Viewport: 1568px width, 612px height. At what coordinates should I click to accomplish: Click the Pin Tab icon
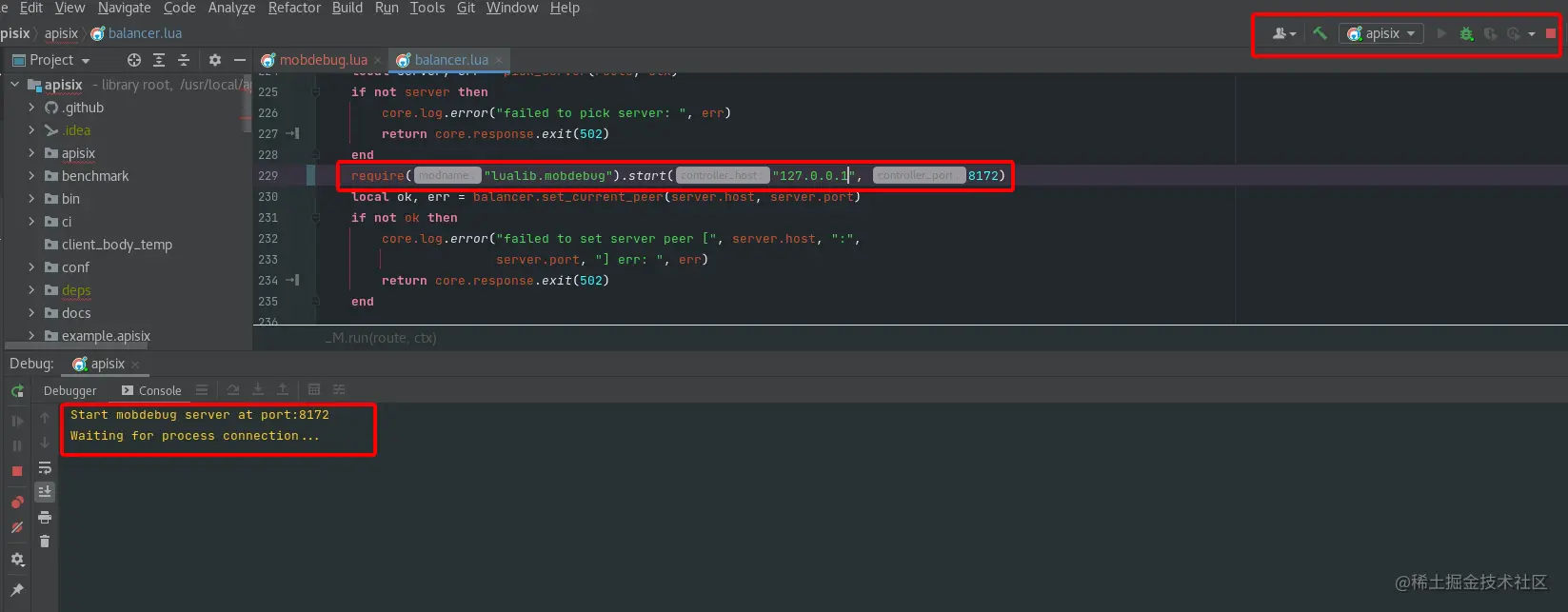[x=17, y=590]
